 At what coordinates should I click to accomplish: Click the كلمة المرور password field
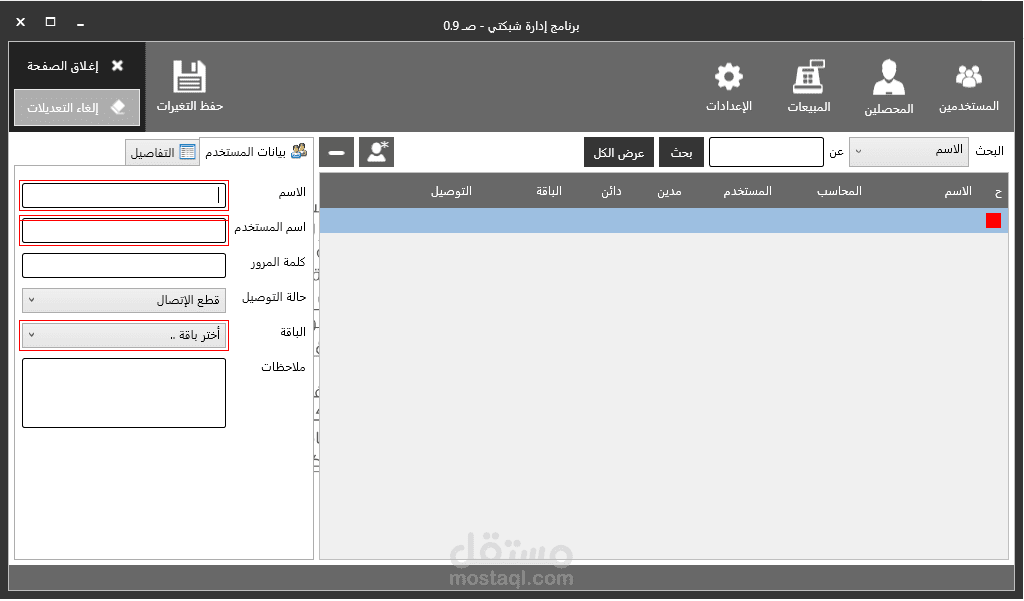[123, 265]
